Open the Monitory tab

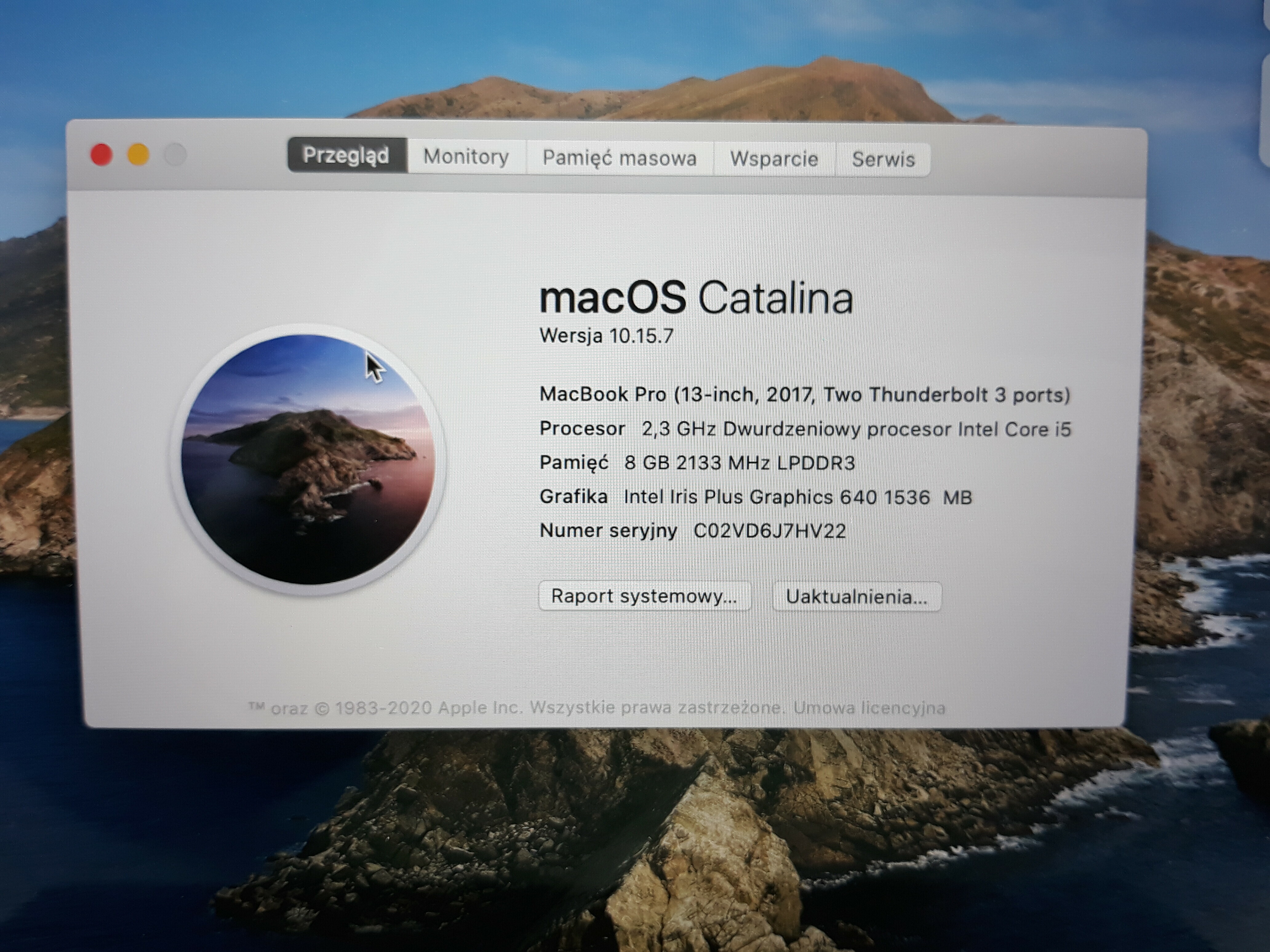[466, 157]
